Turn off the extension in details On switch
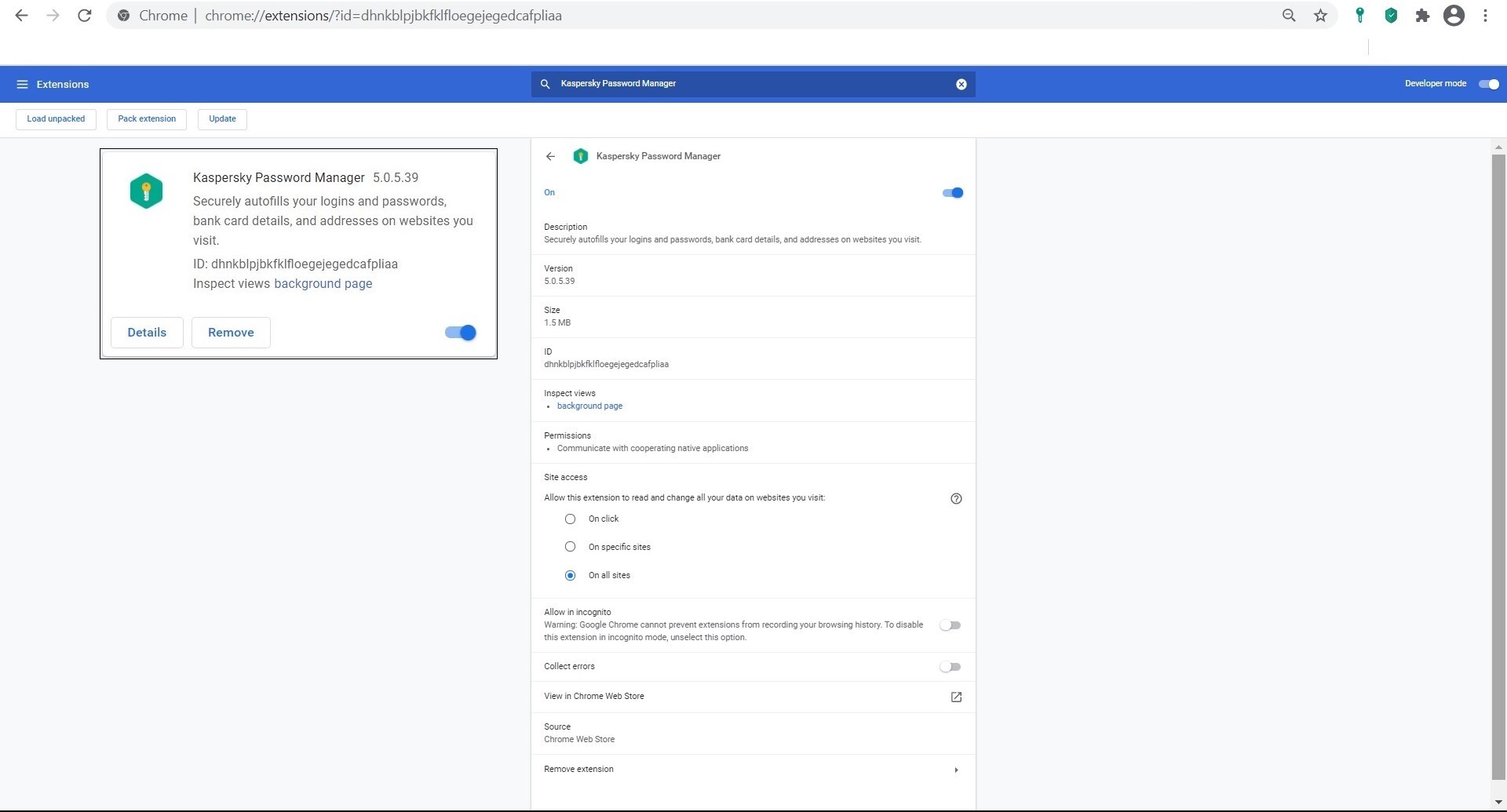This screenshot has width=1507, height=812. [953, 193]
